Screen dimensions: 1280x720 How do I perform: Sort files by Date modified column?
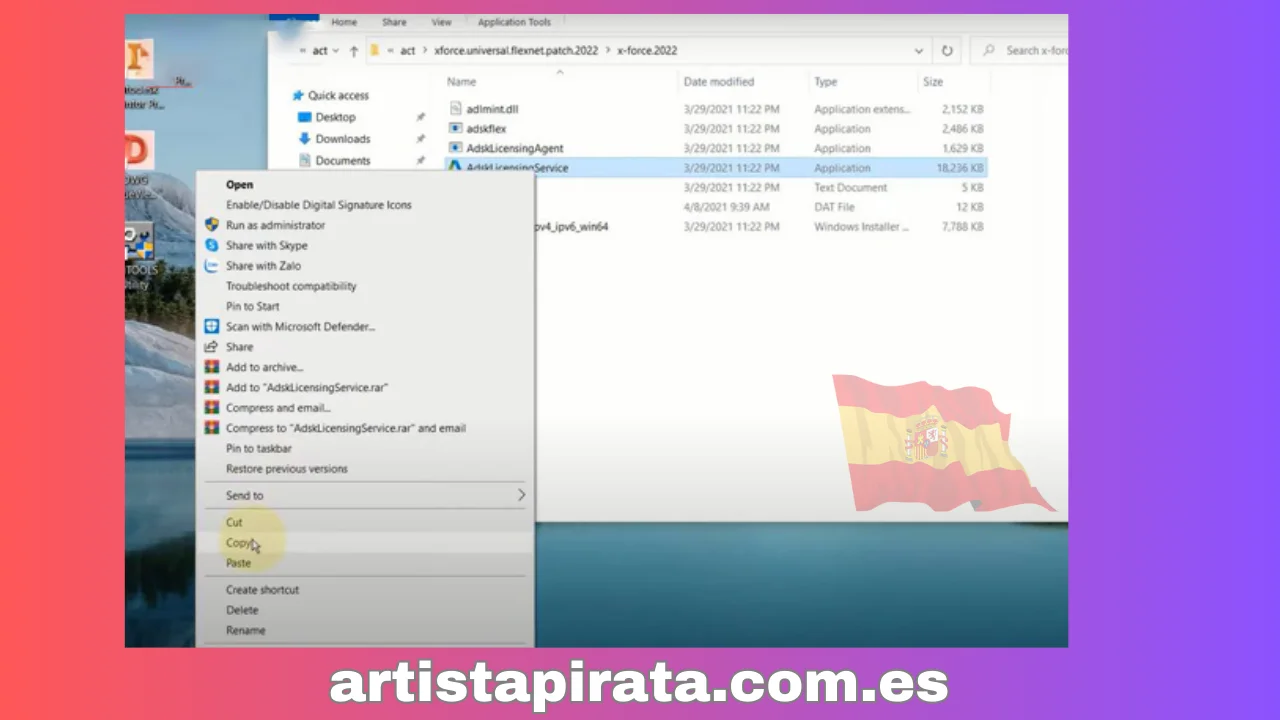coord(718,82)
